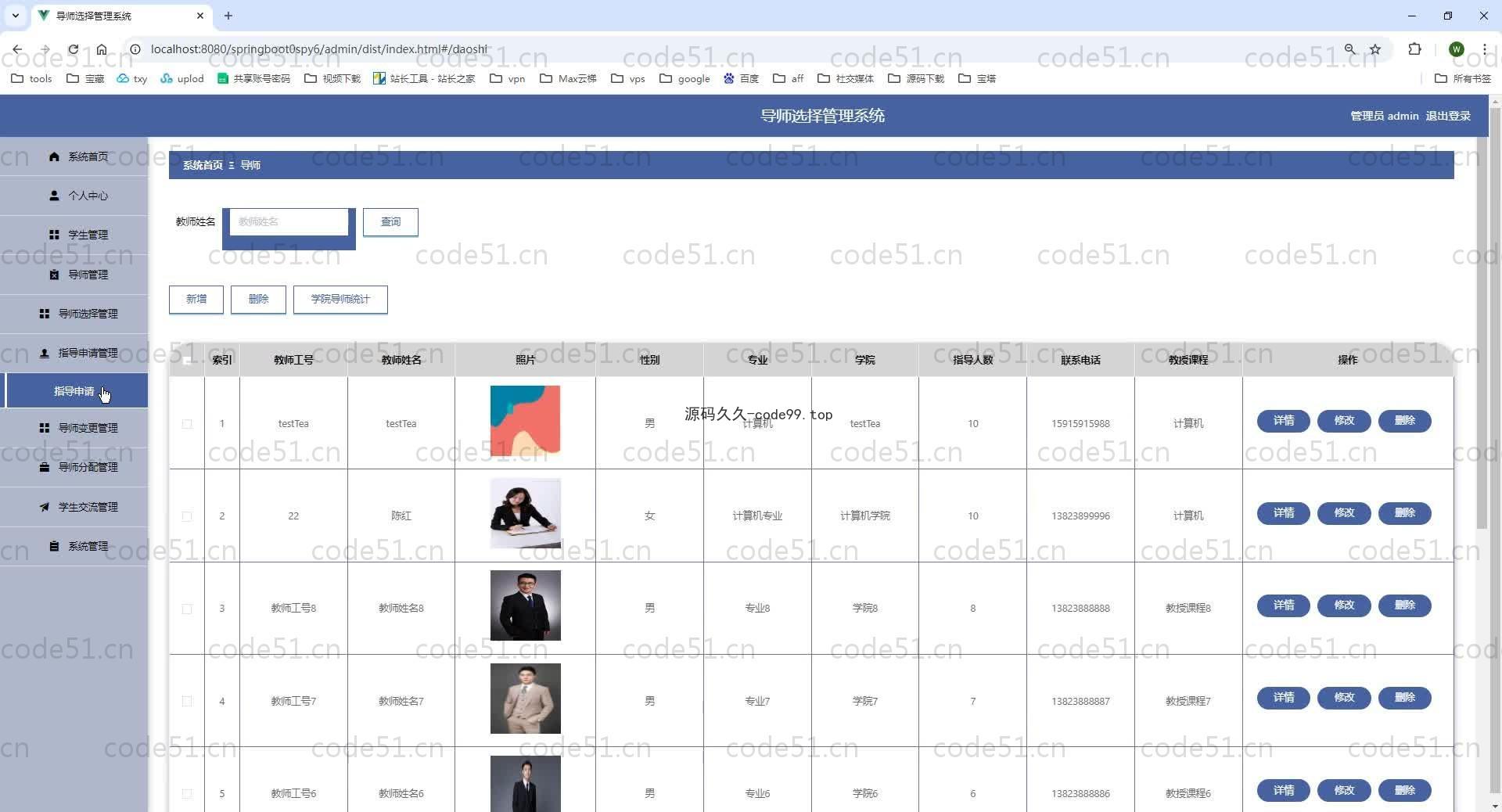Open a new browser tab
Image resolution: width=1502 pixels, height=812 pixels.
click(228, 16)
